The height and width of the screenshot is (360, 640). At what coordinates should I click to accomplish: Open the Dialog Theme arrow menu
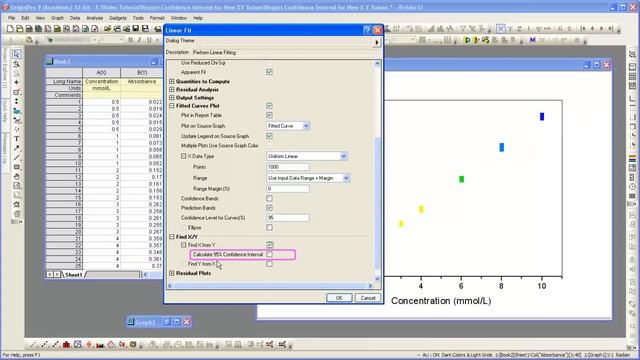pyautogui.click(x=377, y=42)
